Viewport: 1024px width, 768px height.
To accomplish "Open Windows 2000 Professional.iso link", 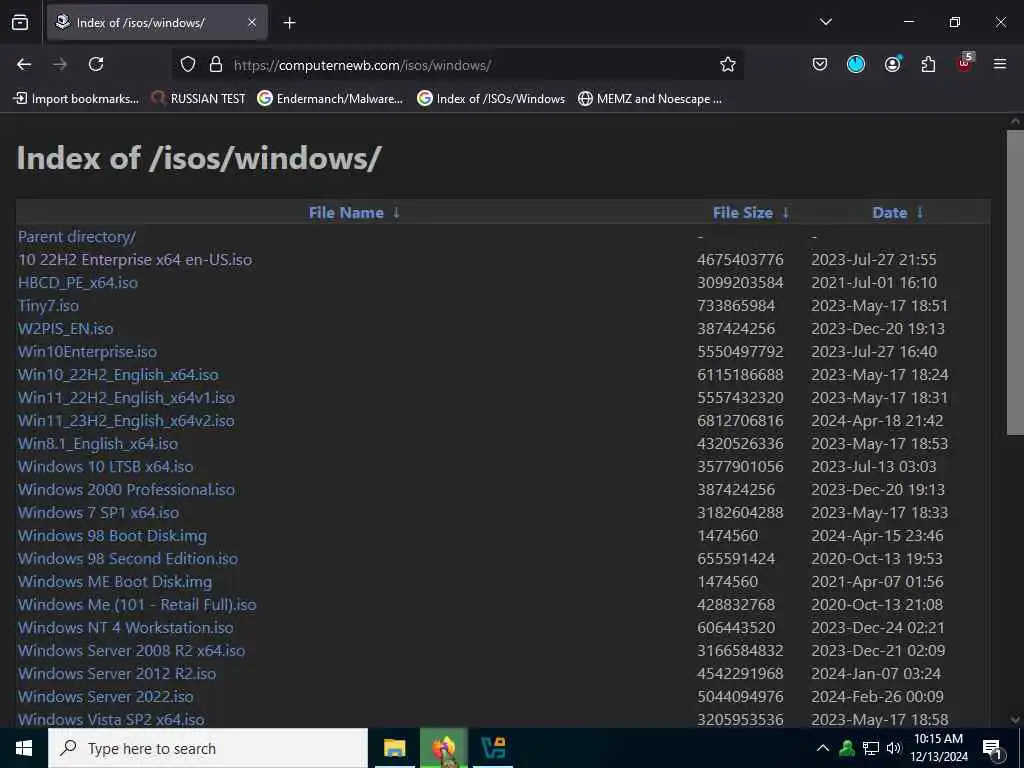I will coord(126,490).
